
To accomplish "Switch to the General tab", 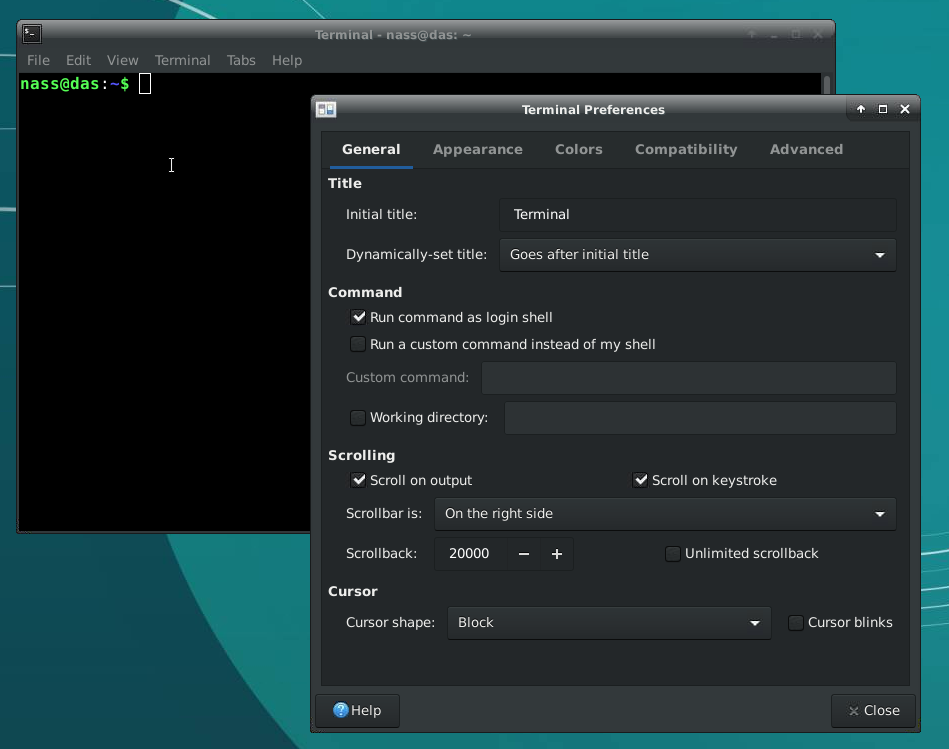I will click(371, 149).
